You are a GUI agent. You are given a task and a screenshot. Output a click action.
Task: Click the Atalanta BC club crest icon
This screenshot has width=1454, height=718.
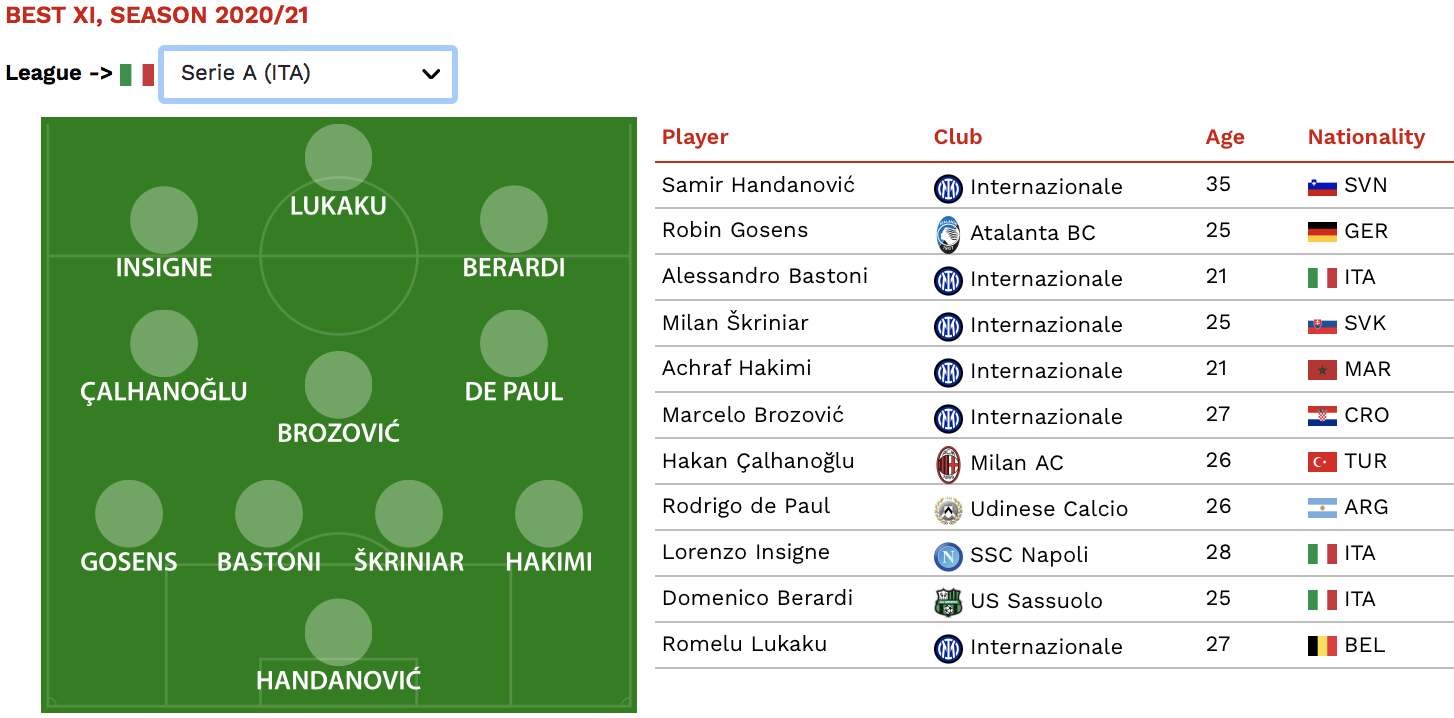(947, 233)
